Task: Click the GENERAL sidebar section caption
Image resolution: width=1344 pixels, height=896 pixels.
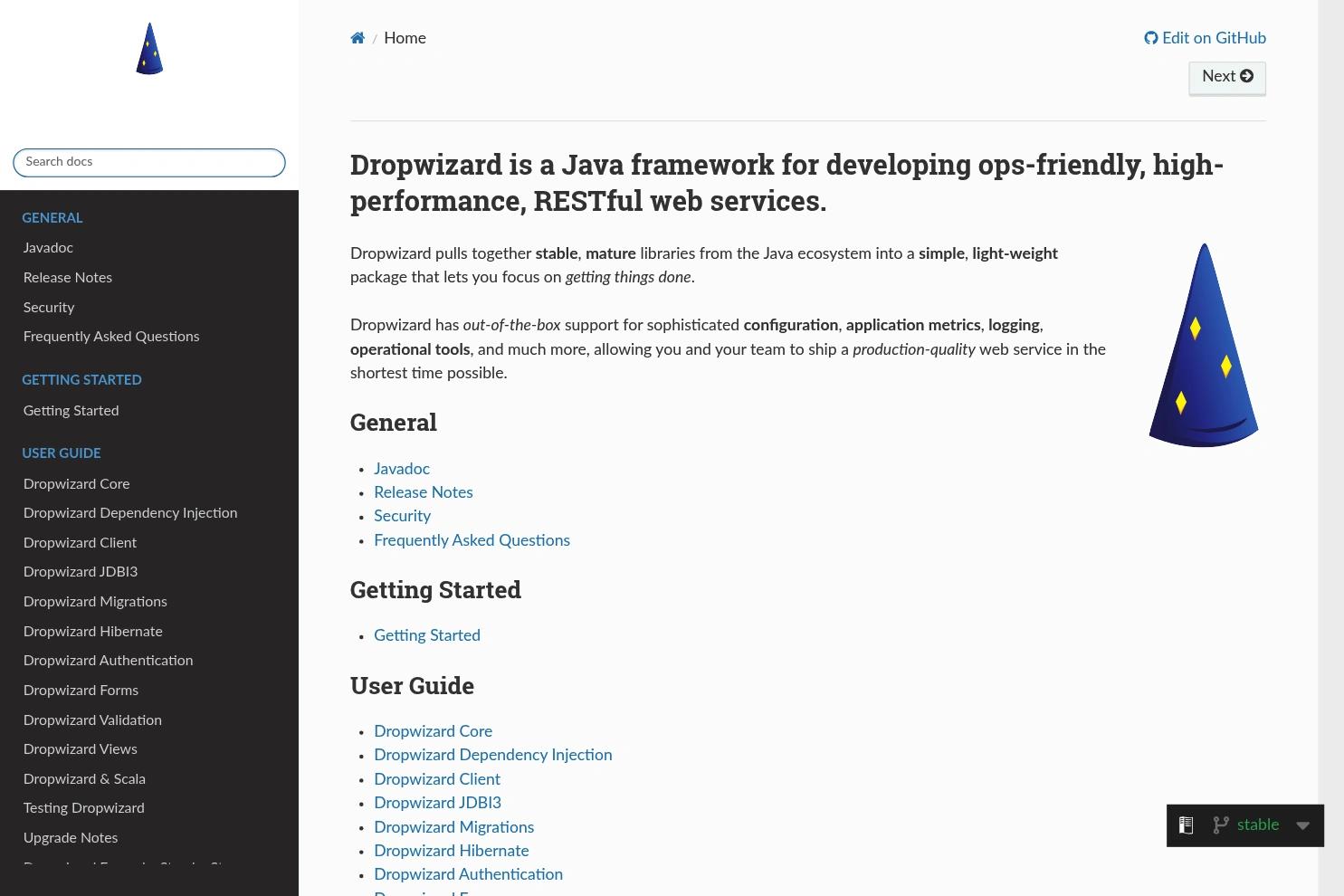Action: pyautogui.click(x=52, y=218)
